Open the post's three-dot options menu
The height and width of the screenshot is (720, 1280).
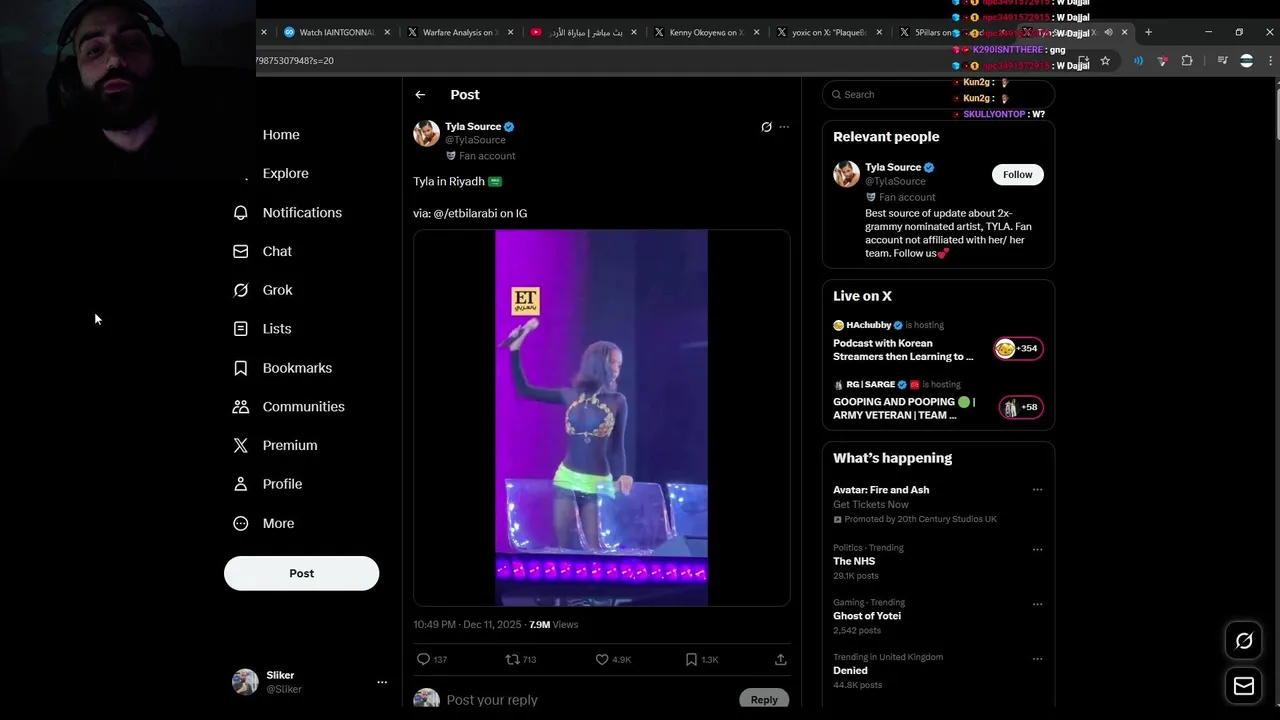click(x=784, y=127)
